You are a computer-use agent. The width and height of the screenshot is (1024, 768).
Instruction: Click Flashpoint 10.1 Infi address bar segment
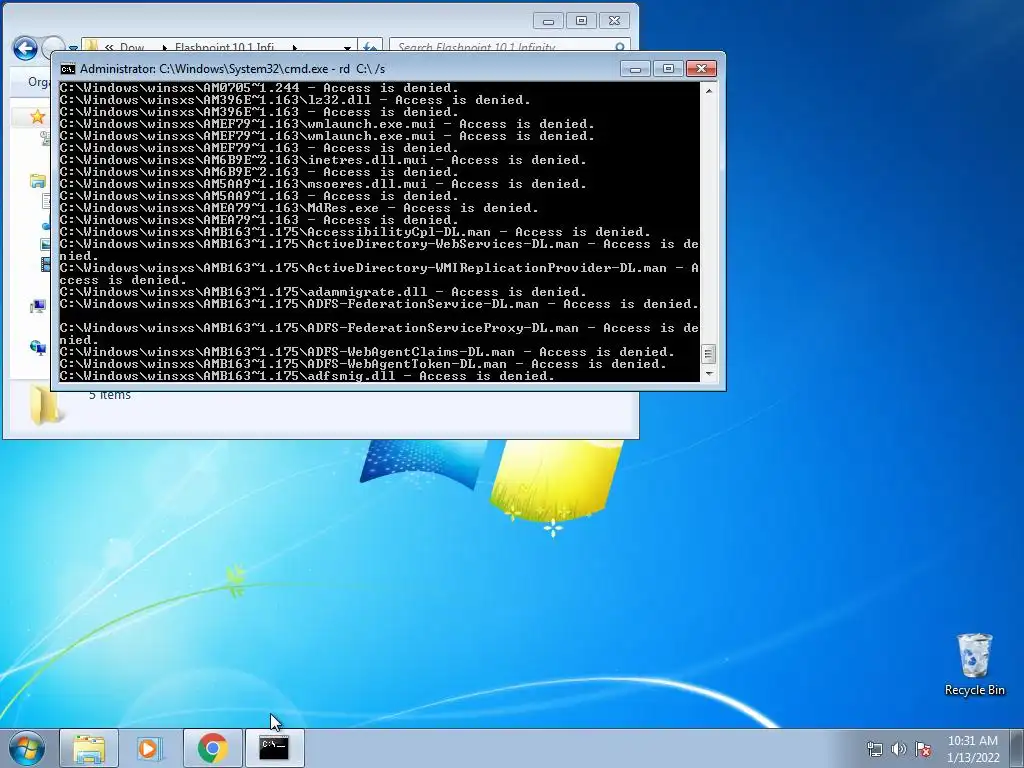pos(224,46)
